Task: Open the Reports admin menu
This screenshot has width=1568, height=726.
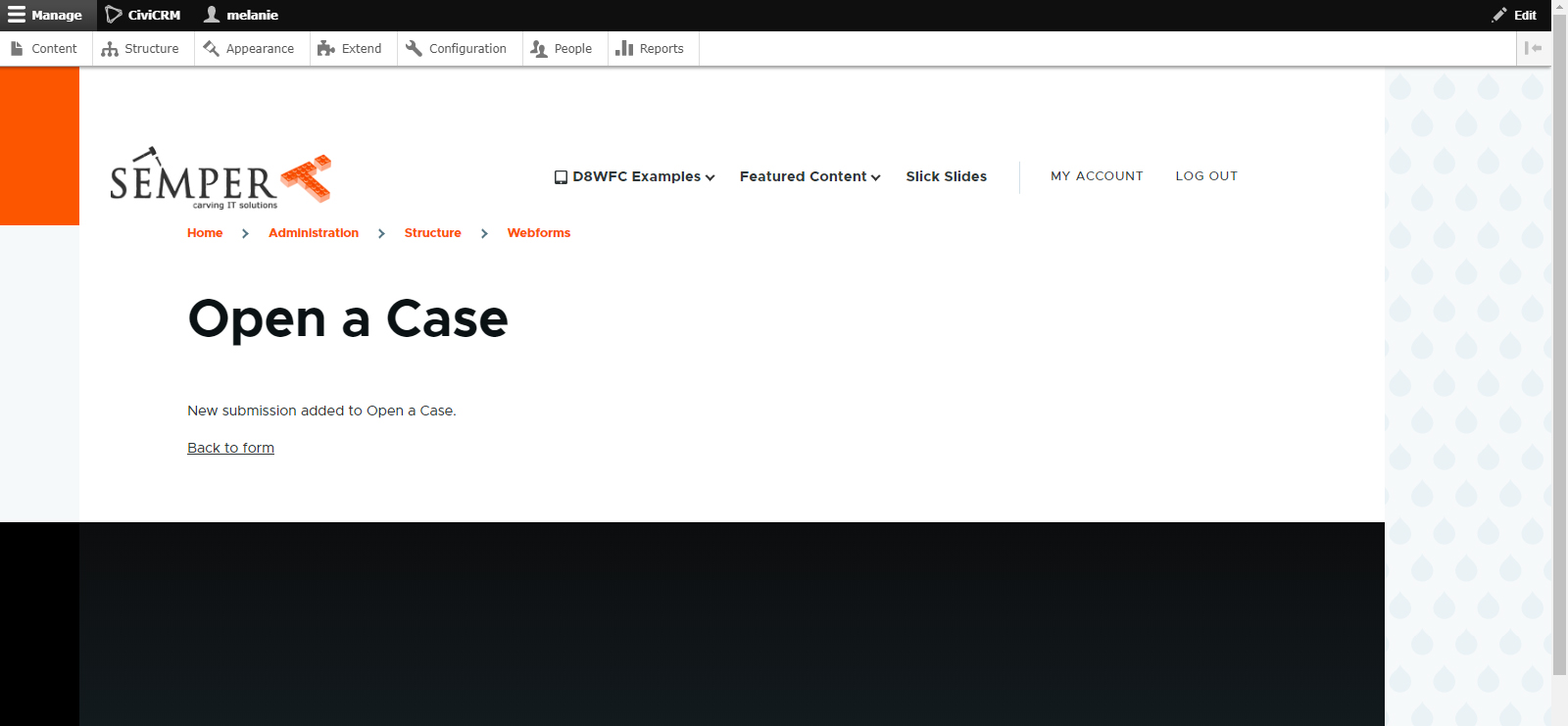Action: click(653, 48)
